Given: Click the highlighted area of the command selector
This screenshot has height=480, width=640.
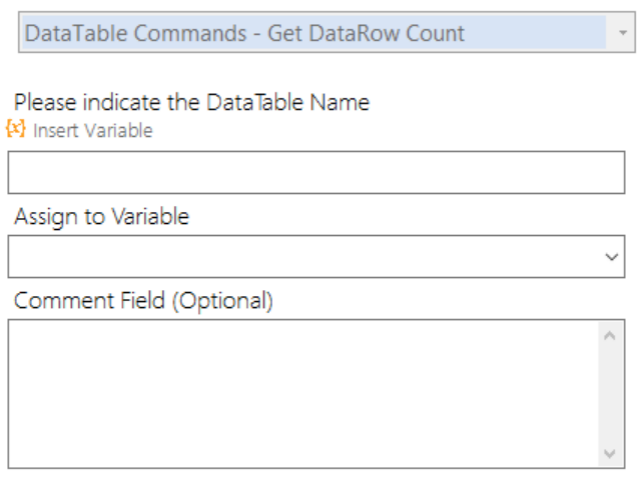Looking at the screenshot, I should [313, 33].
